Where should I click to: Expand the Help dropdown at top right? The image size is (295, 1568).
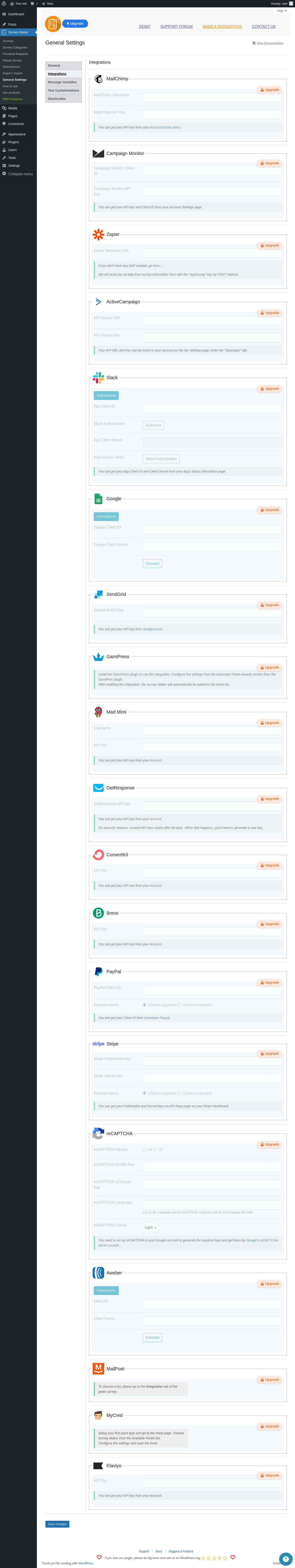coord(281,10)
